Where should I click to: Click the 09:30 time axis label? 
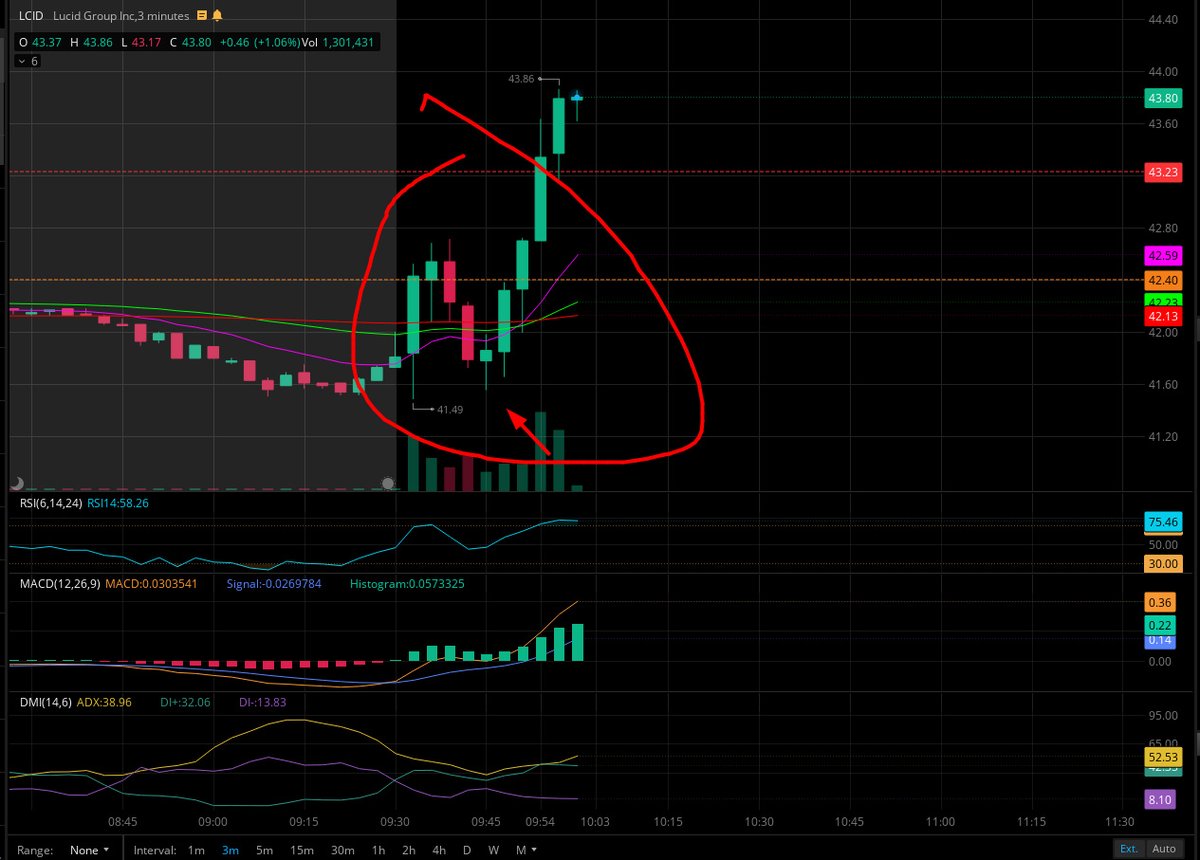tap(396, 821)
